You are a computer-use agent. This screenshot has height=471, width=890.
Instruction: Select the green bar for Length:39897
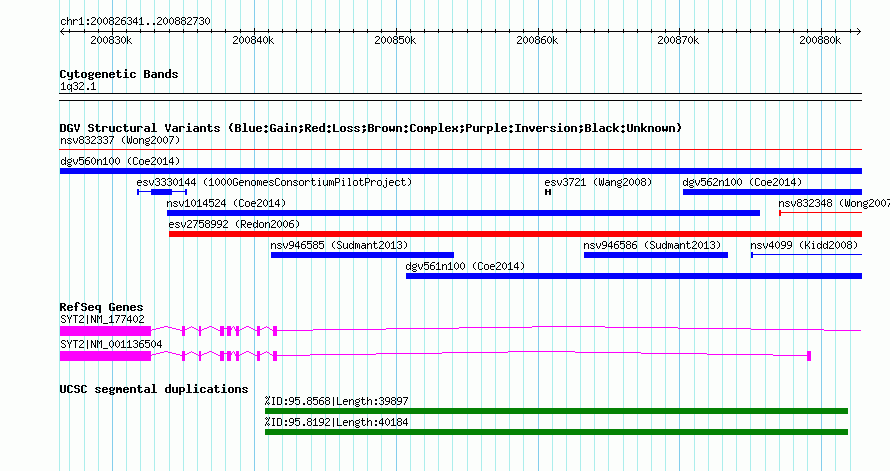pyautogui.click(x=556, y=411)
